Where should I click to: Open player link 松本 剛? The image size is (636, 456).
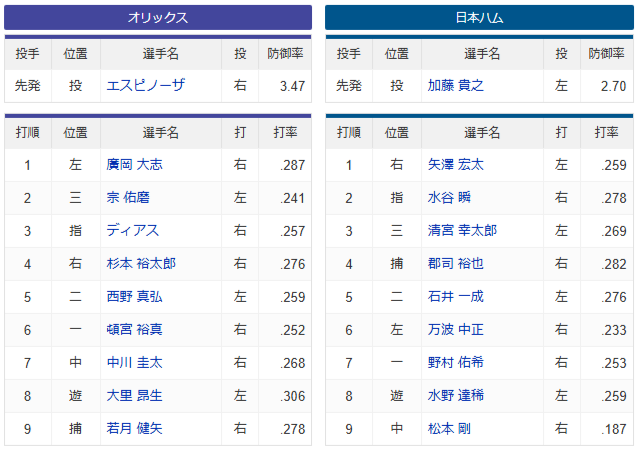449,428
